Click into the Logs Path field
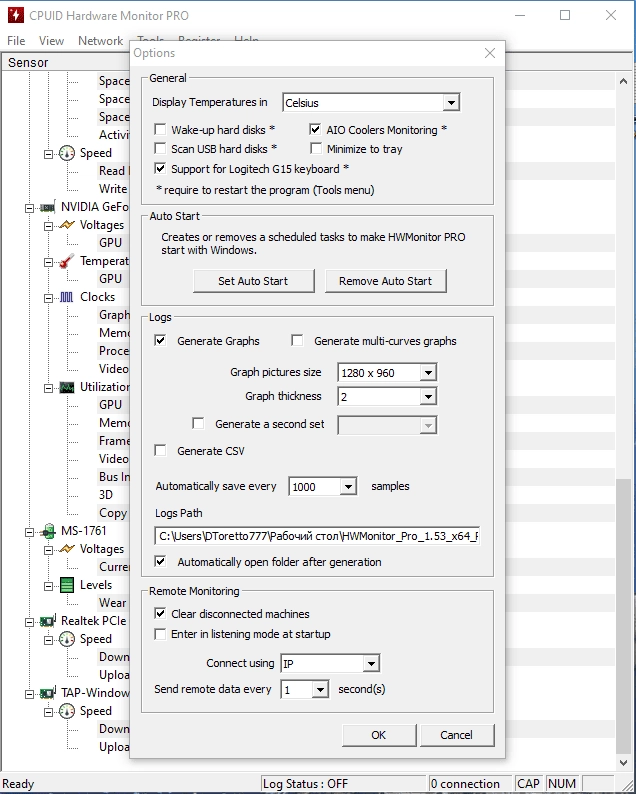The image size is (636, 794). pyautogui.click(x=317, y=536)
